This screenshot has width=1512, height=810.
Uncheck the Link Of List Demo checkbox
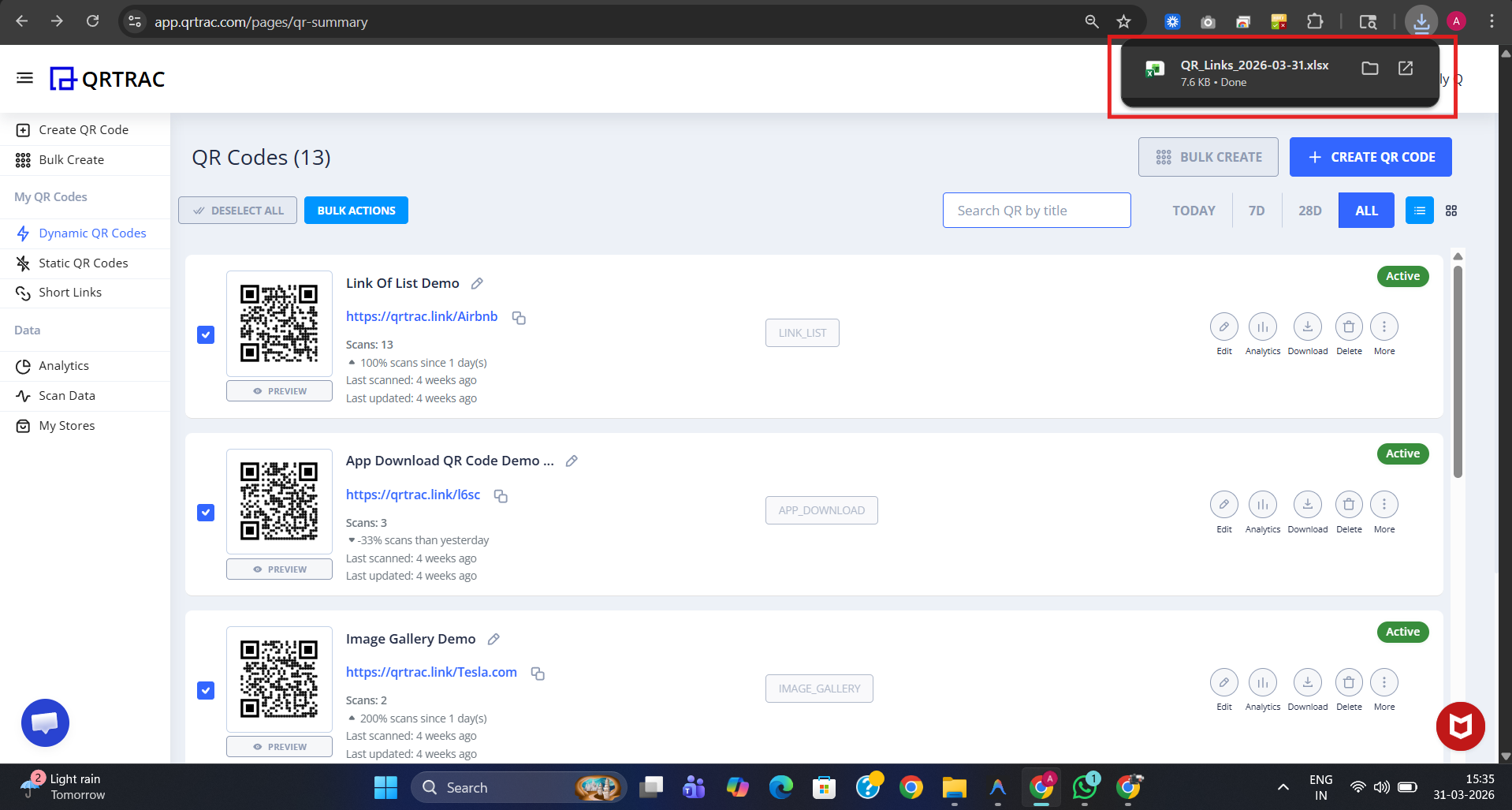tap(206, 335)
